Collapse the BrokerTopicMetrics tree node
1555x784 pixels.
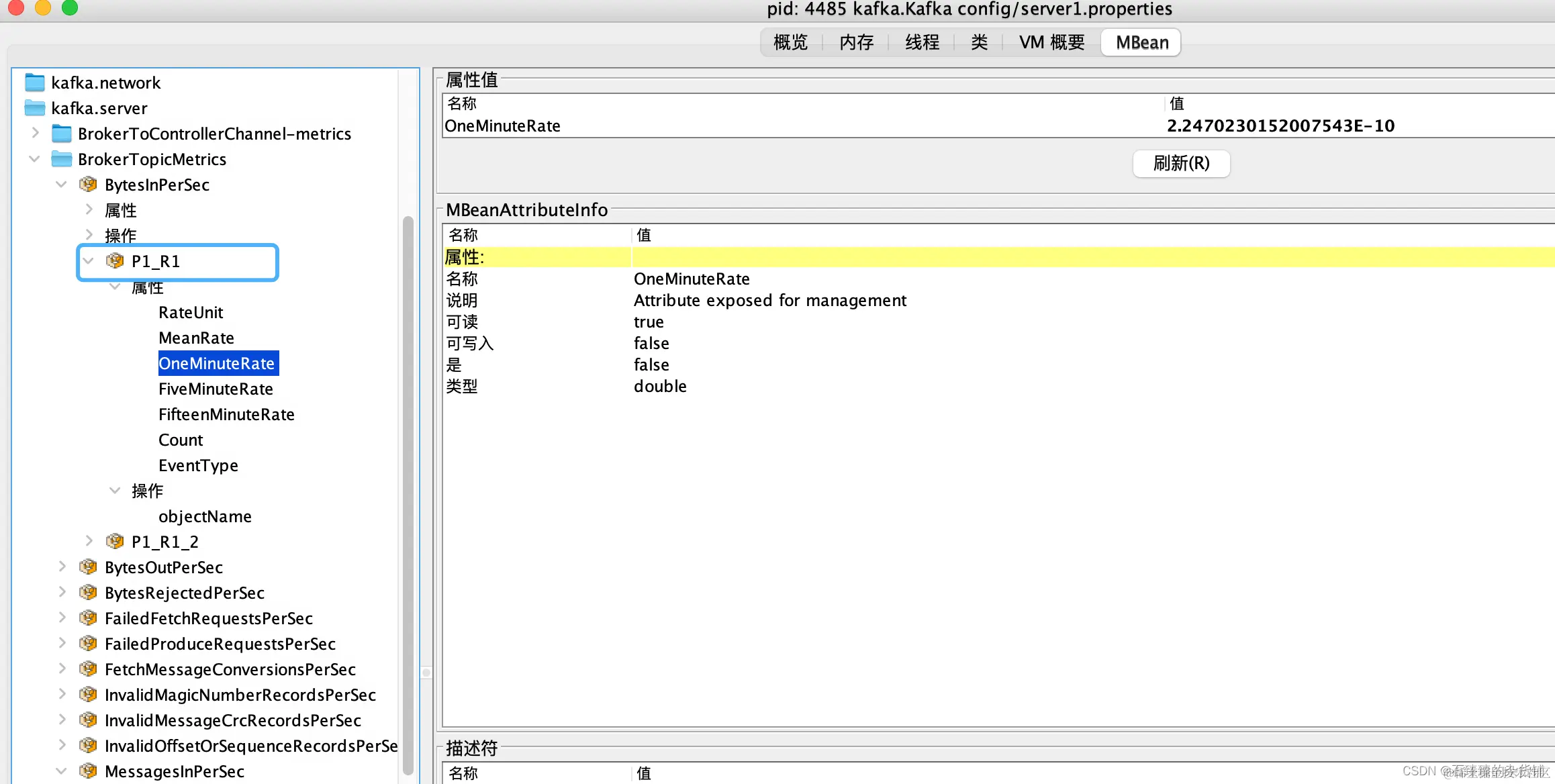point(35,159)
